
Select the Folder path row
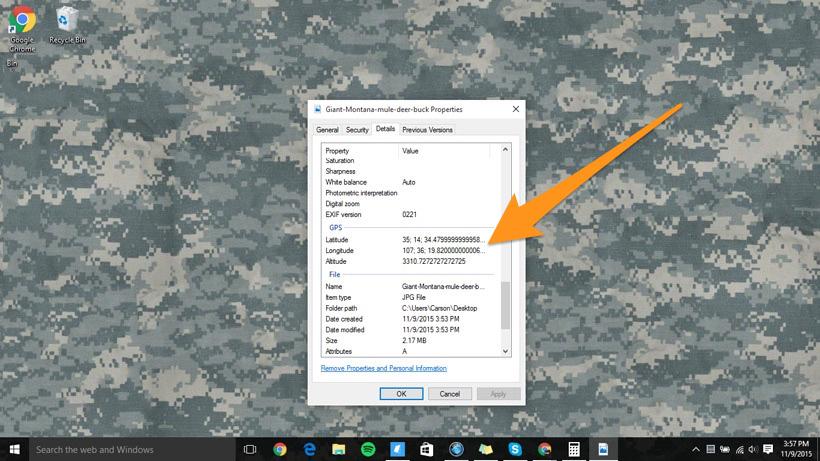click(x=407, y=308)
